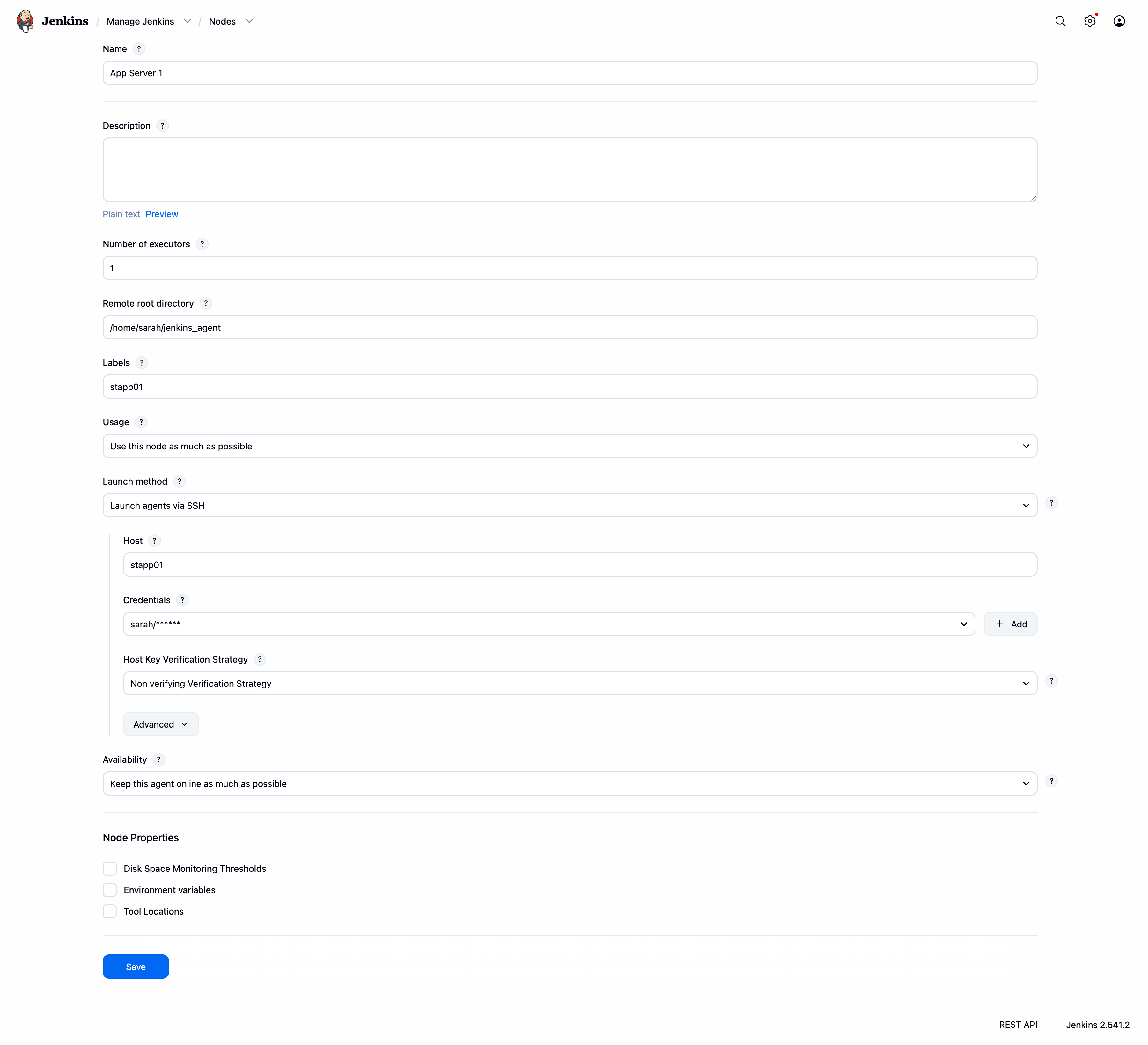Show help for the Name field
The image size is (1148, 1045).
[x=139, y=49]
